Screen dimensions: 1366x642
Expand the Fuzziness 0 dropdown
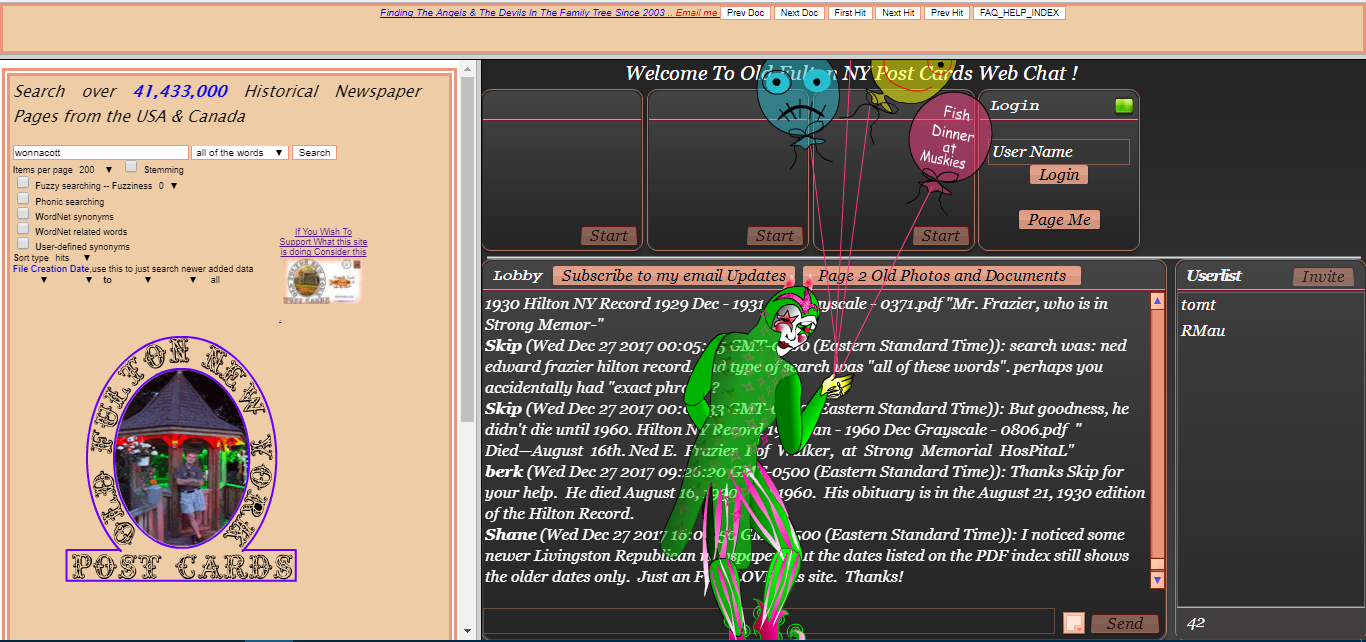pos(168,185)
